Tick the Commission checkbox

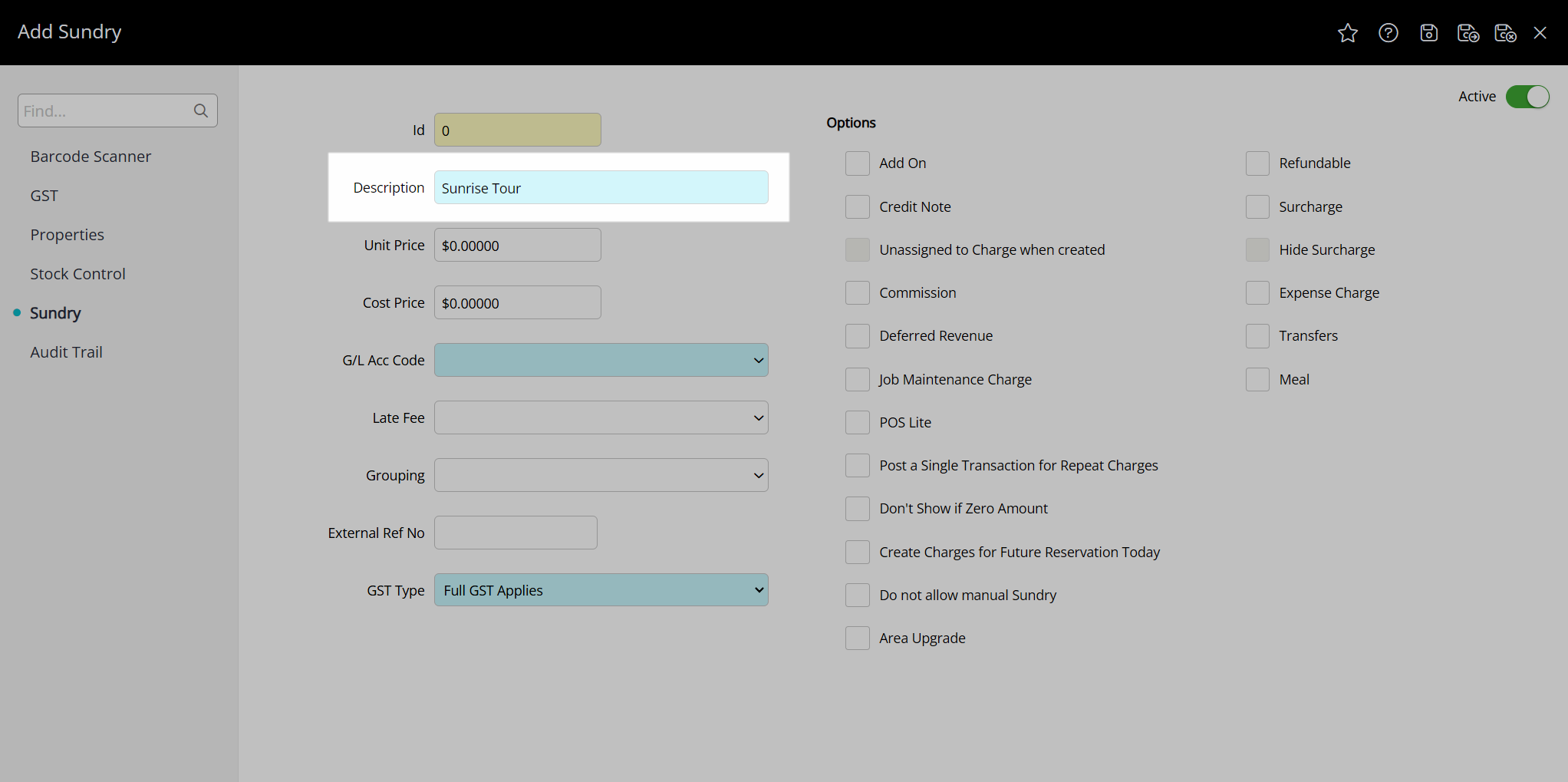coord(858,292)
